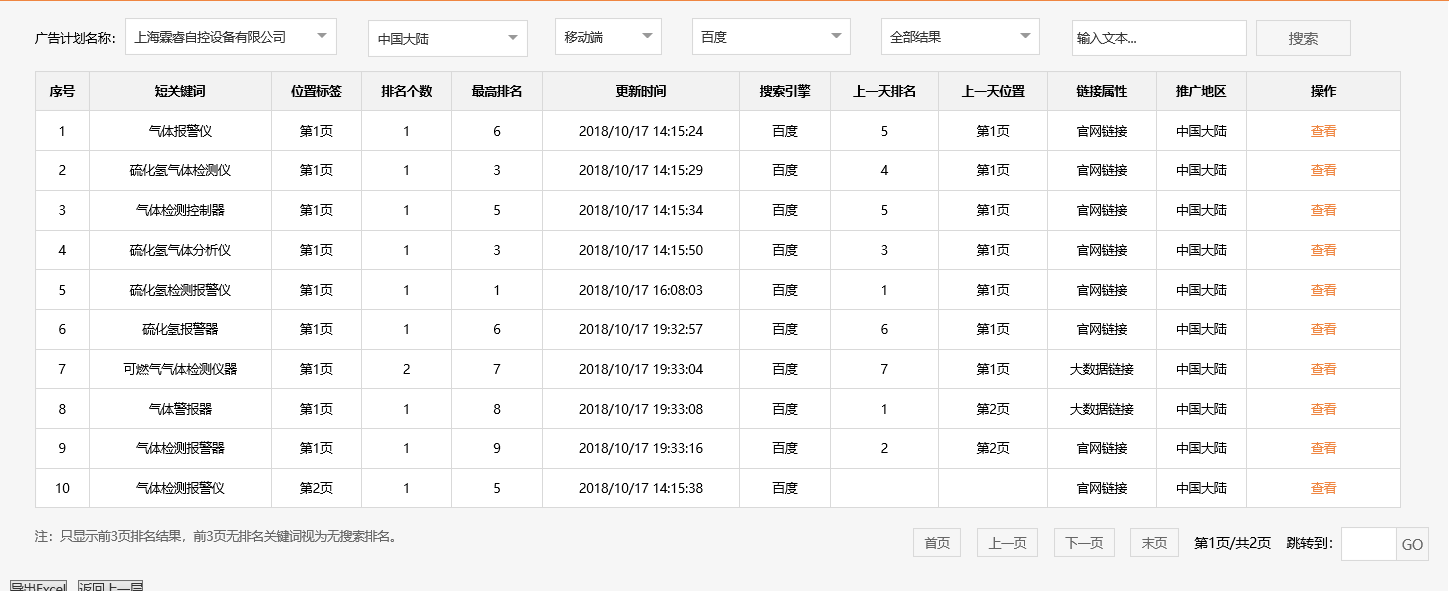Screen dimensions: 1449x591
Task: View details of keyword 气体报警仪
Action: click(x=1323, y=130)
